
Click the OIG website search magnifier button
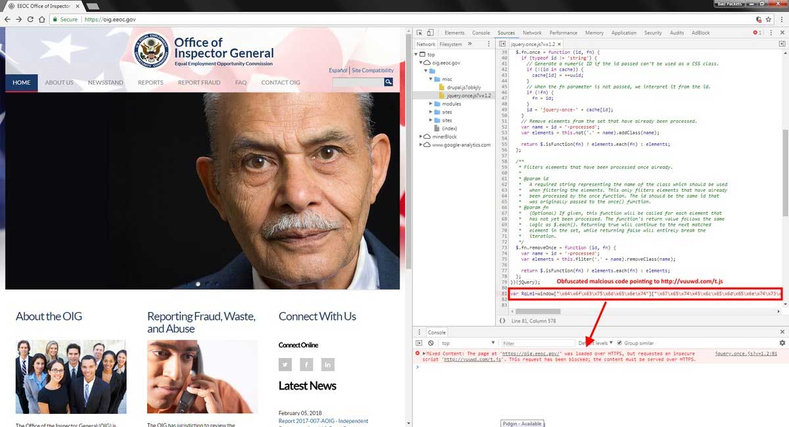388,81
